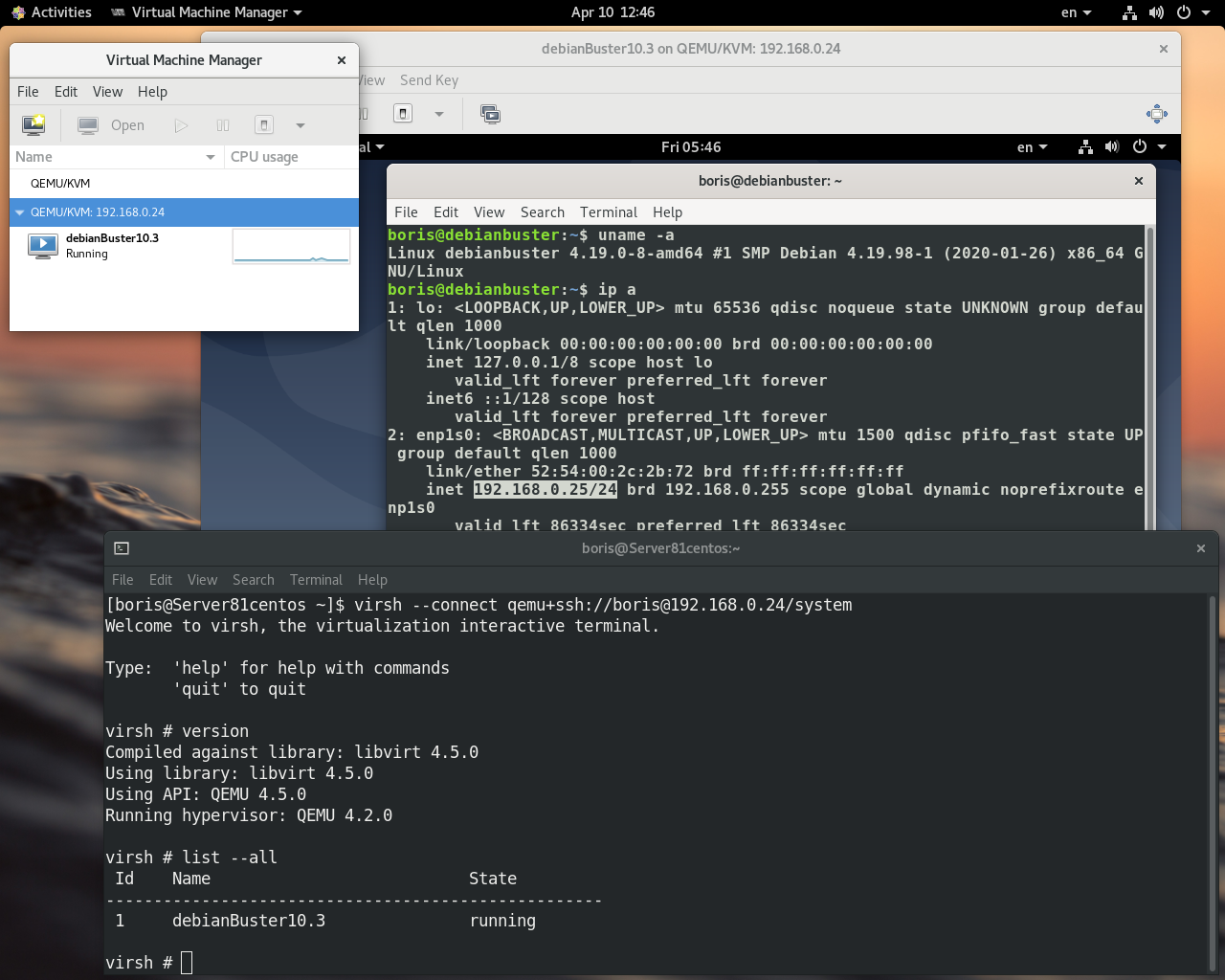Click the CPU usage graph of debianBuster10.3

coord(290,245)
